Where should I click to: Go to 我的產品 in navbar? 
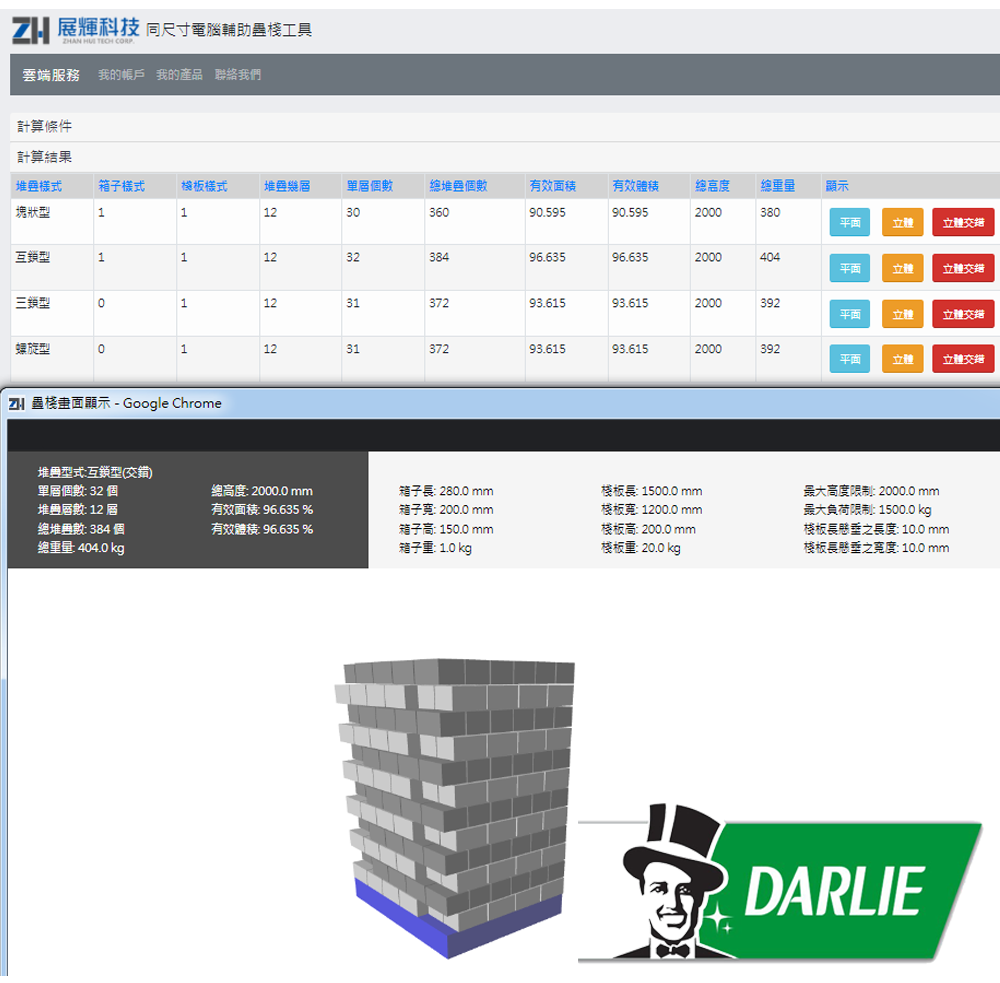point(179,75)
